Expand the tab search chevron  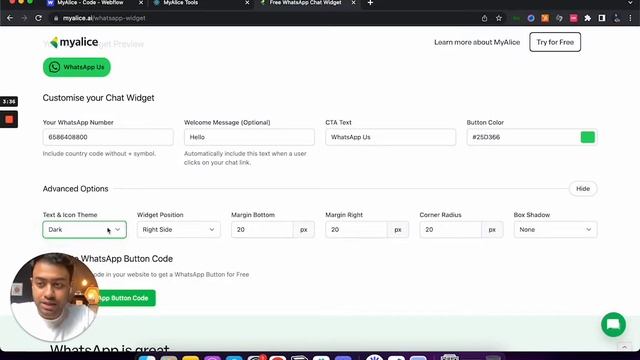[x=631, y=3]
